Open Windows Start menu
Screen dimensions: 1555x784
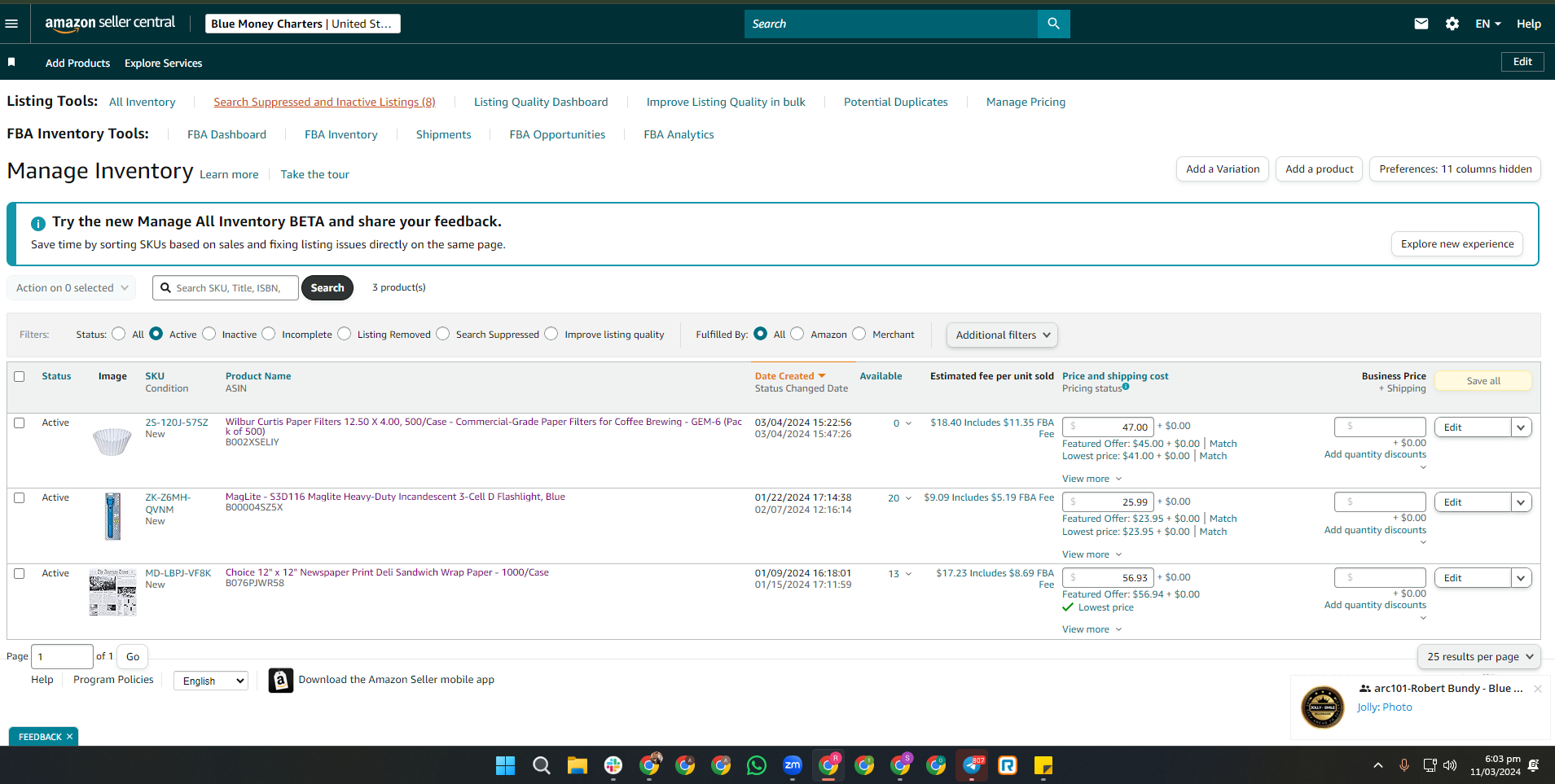[x=505, y=765]
